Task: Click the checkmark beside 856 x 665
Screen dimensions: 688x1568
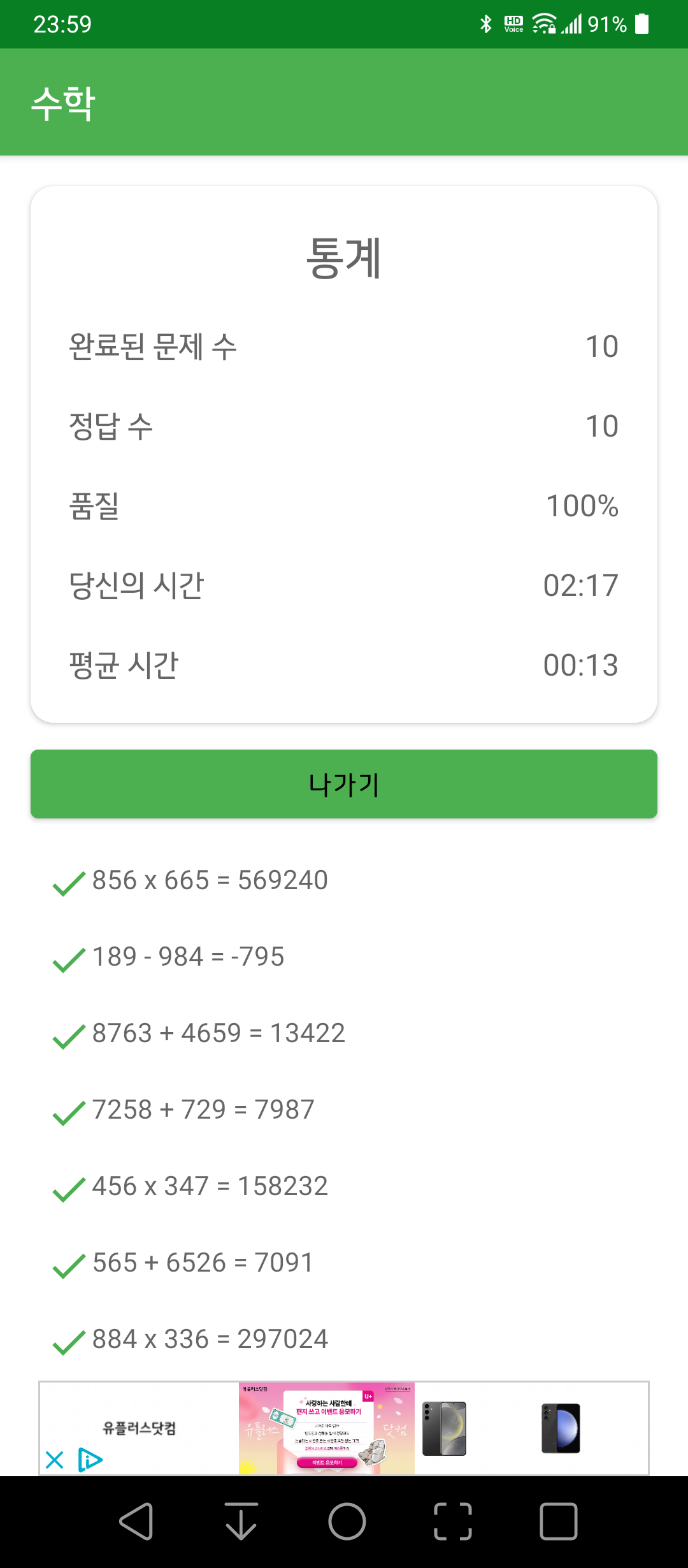Action: point(69,883)
